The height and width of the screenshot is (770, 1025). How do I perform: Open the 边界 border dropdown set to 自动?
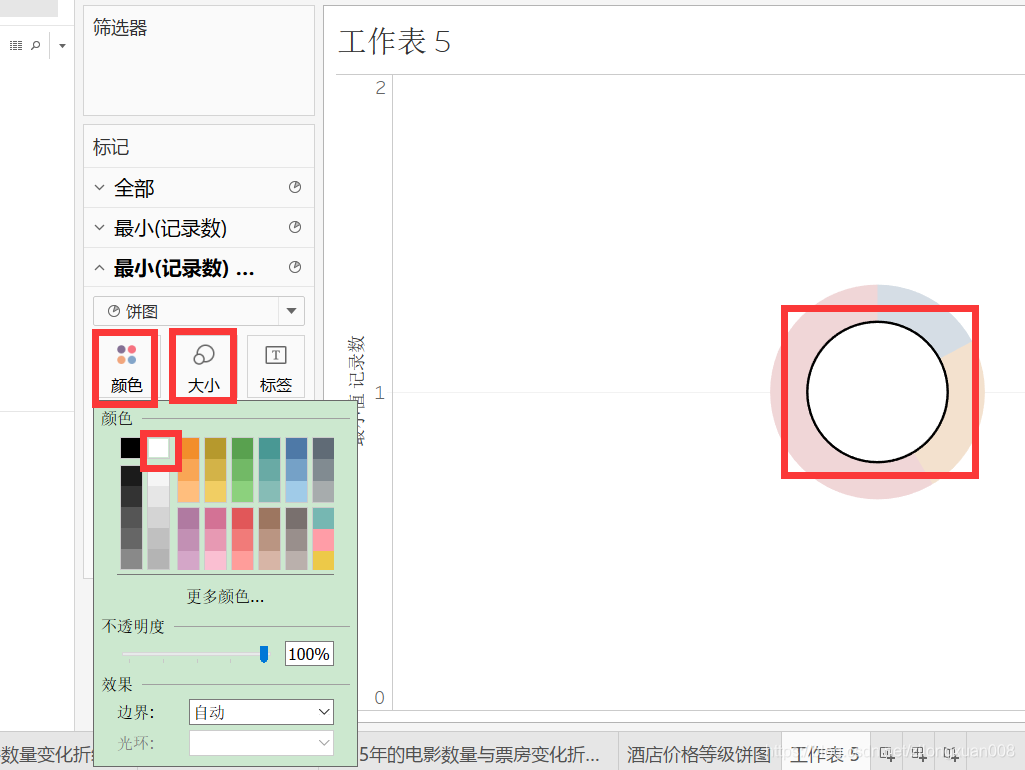click(261, 712)
